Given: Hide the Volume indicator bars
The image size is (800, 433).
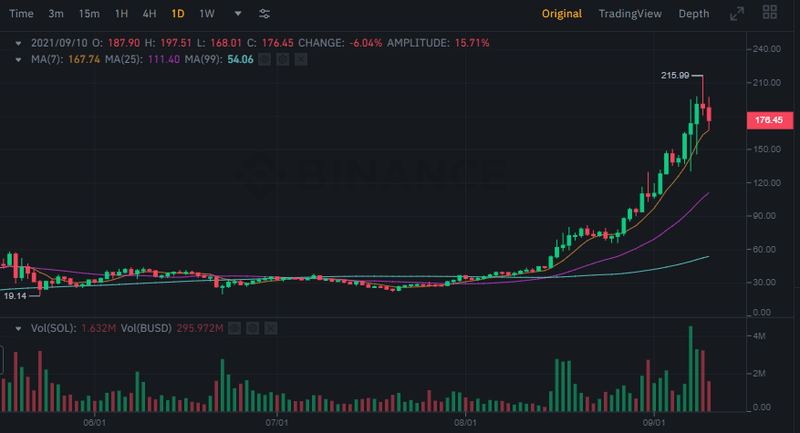Looking at the screenshot, I should 234,327.
